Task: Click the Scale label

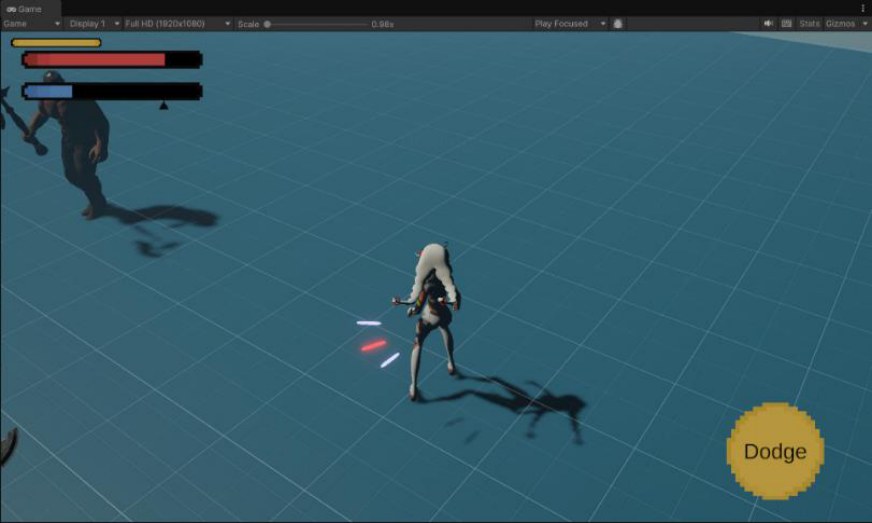Action: [248, 24]
